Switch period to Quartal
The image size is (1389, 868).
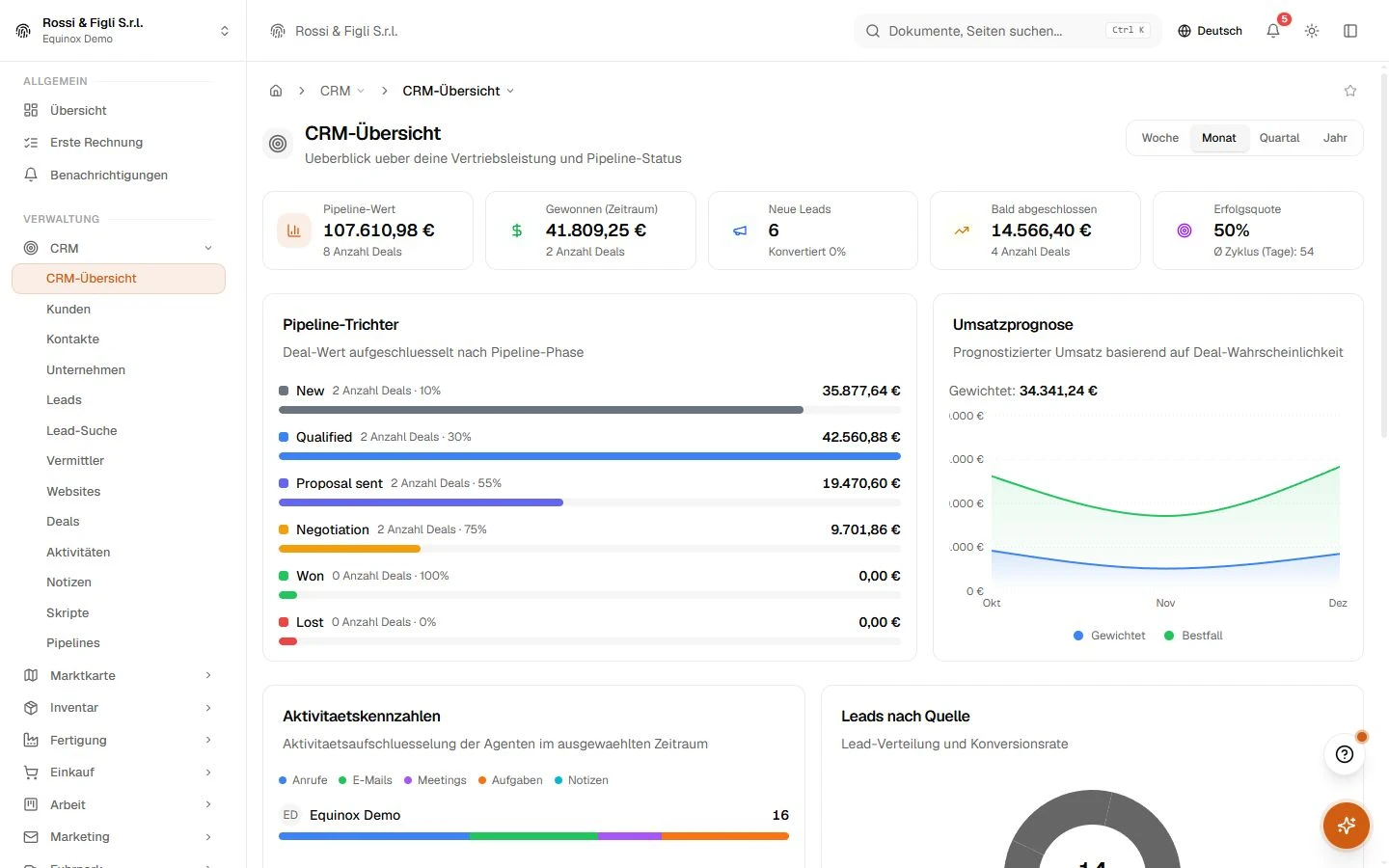tap(1279, 138)
